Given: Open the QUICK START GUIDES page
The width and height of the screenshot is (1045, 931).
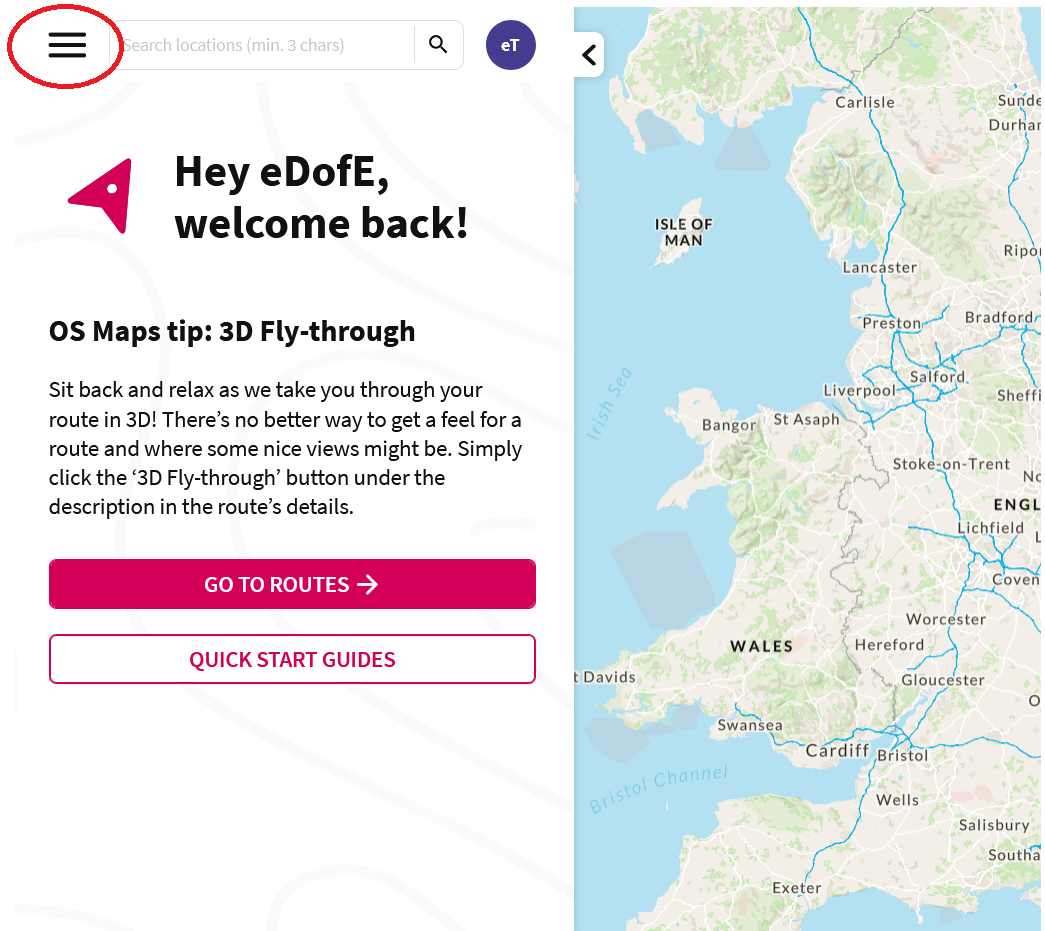Looking at the screenshot, I should (x=292, y=659).
